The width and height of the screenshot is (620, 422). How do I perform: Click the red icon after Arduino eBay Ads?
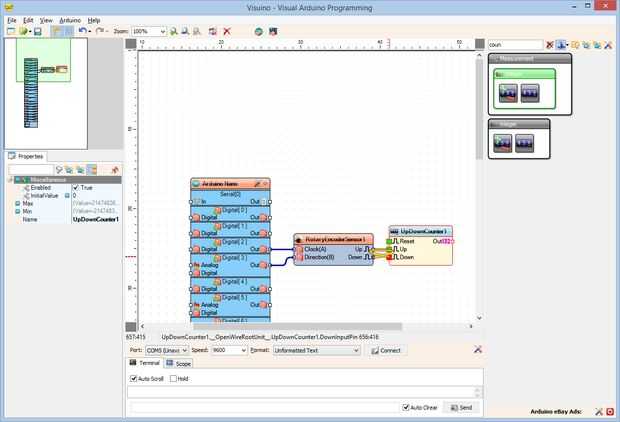(610, 412)
